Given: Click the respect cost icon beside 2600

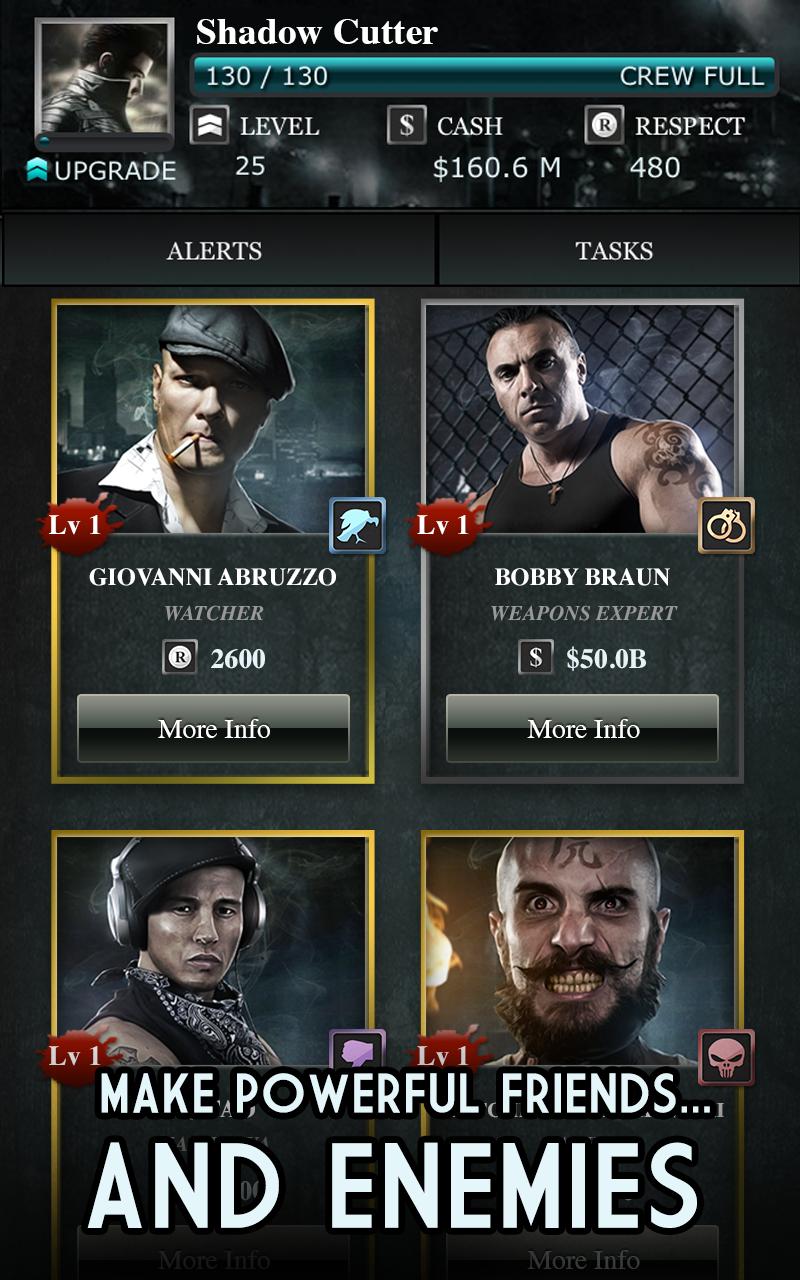Looking at the screenshot, I should pos(180,658).
